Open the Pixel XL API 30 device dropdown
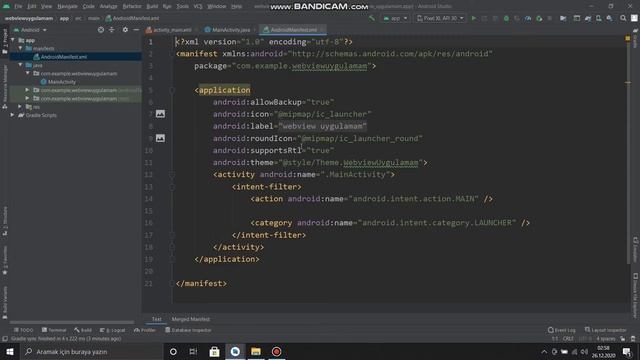The height and width of the screenshot is (360, 640). coord(440,18)
